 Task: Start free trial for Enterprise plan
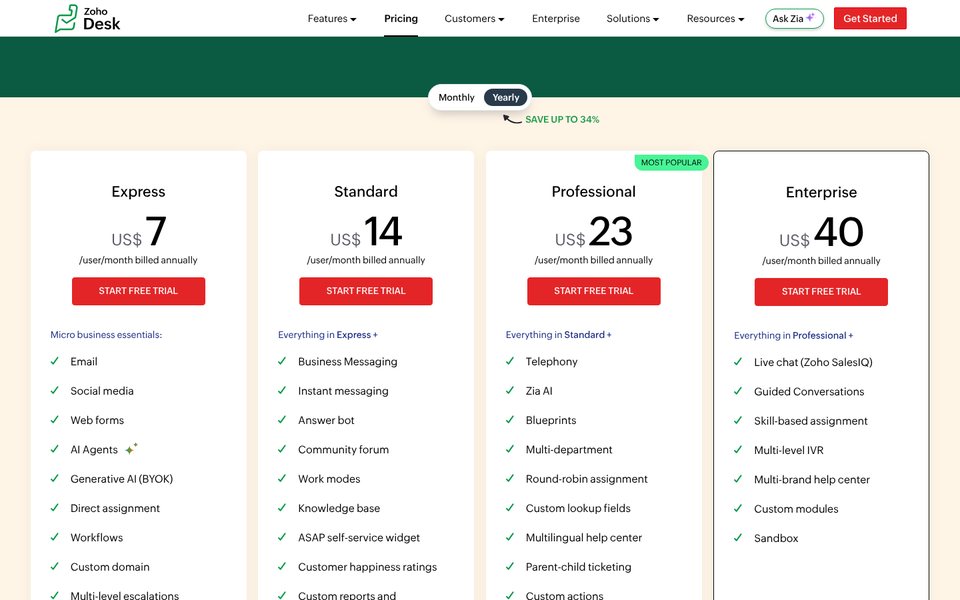pos(821,291)
